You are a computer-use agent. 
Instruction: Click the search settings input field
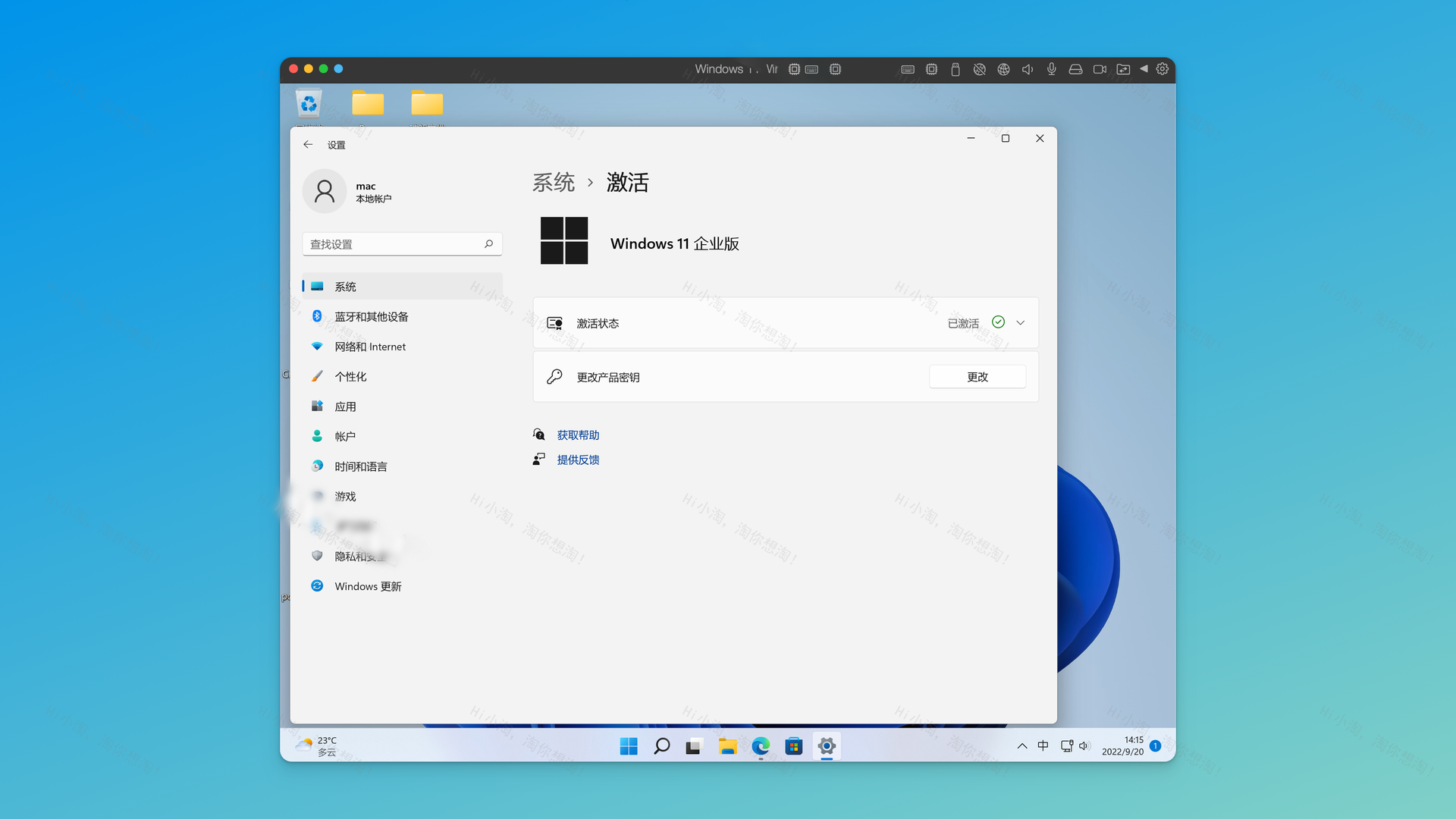point(402,244)
